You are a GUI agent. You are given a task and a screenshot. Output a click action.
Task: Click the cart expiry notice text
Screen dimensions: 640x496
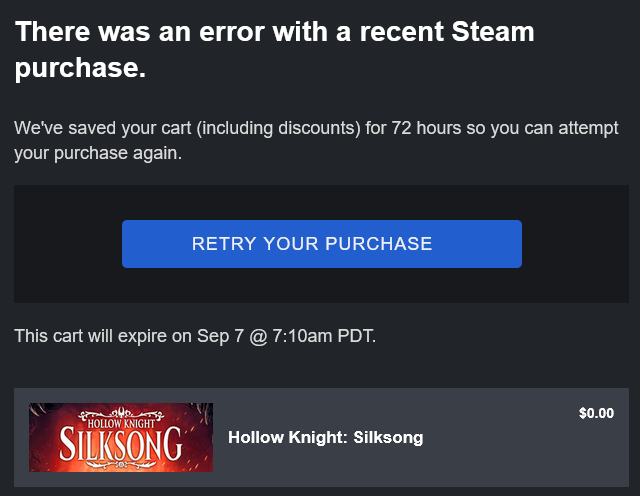(195, 336)
